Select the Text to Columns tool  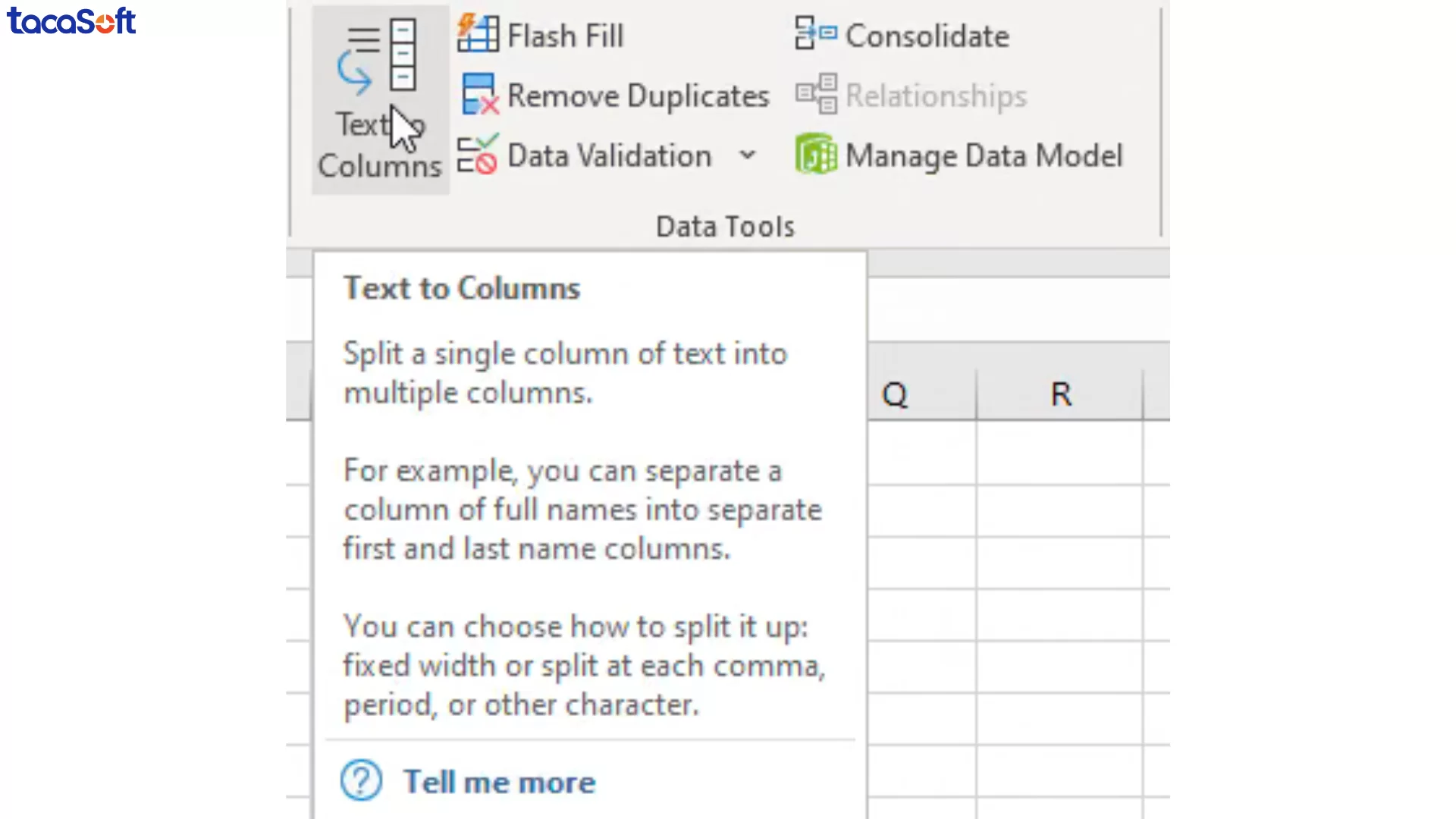(x=379, y=99)
